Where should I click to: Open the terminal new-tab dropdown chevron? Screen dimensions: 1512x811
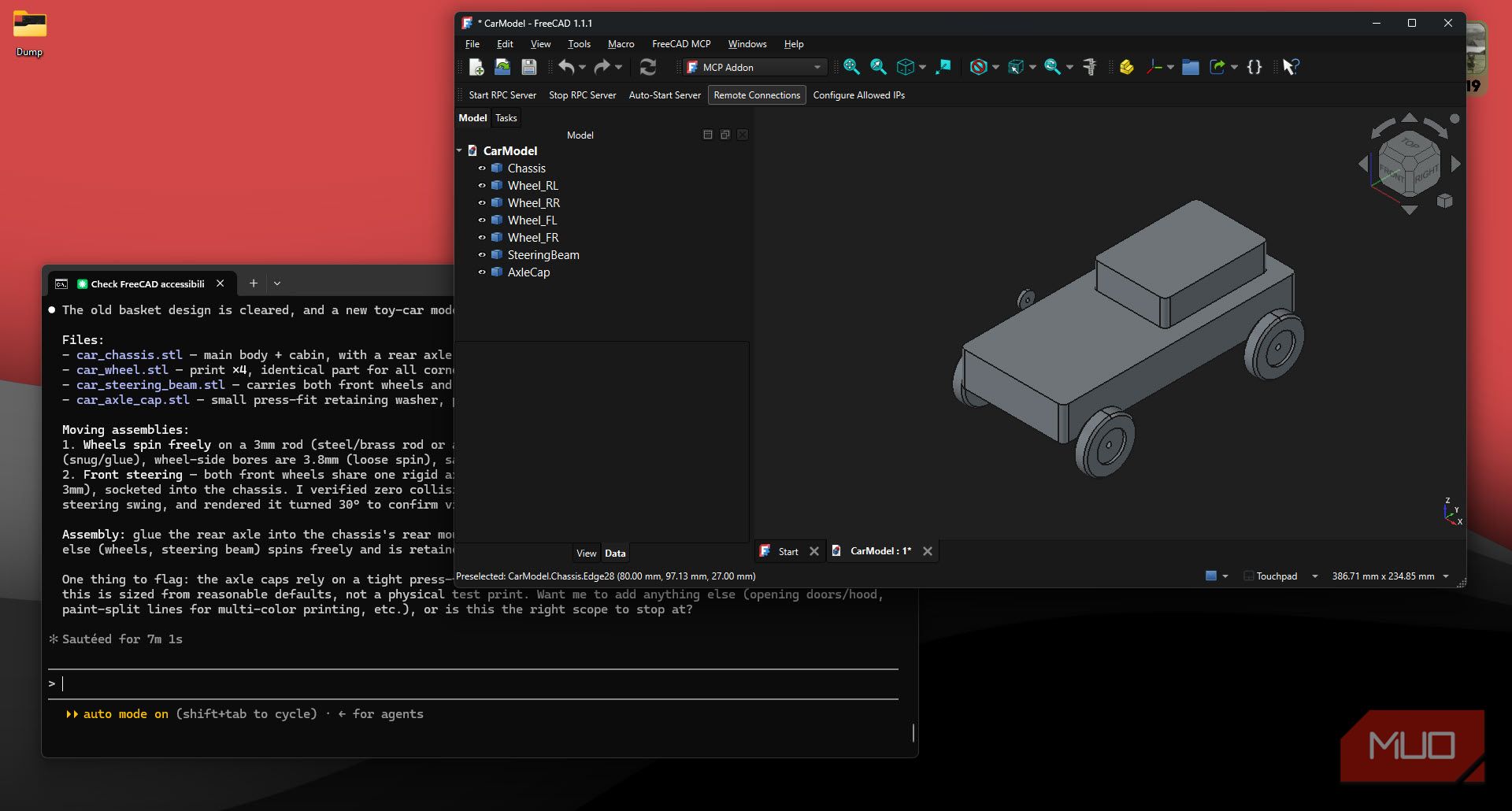click(277, 283)
